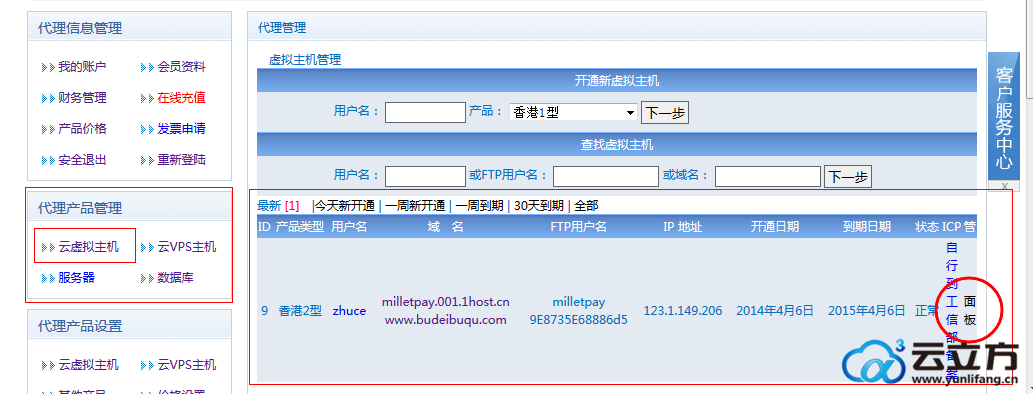The height and width of the screenshot is (394, 1033).
Task: Open 会员资料 link
Action: tap(181, 67)
